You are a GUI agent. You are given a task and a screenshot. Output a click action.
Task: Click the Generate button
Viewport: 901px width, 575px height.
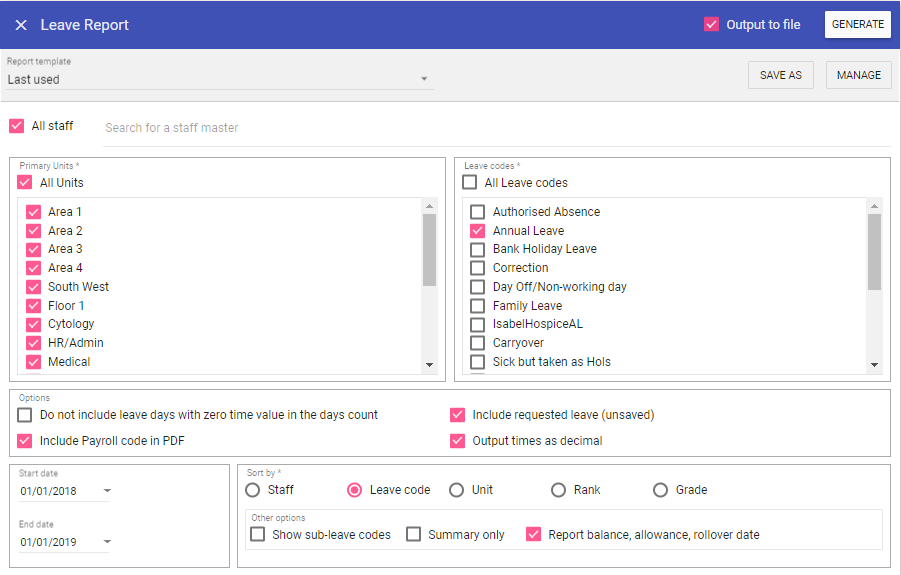pos(857,25)
